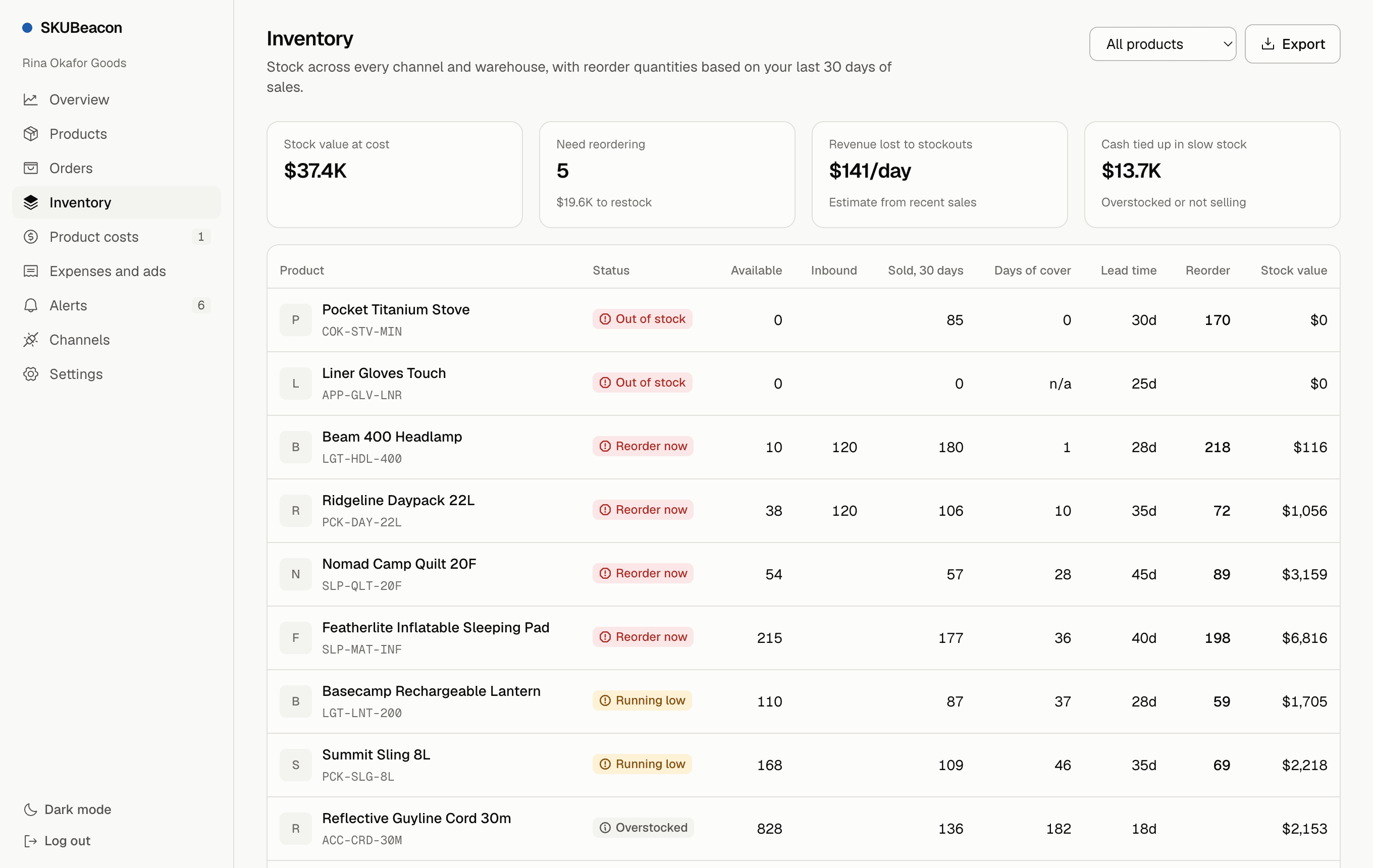Open Expenses and ads
1373x868 pixels.
click(116, 270)
